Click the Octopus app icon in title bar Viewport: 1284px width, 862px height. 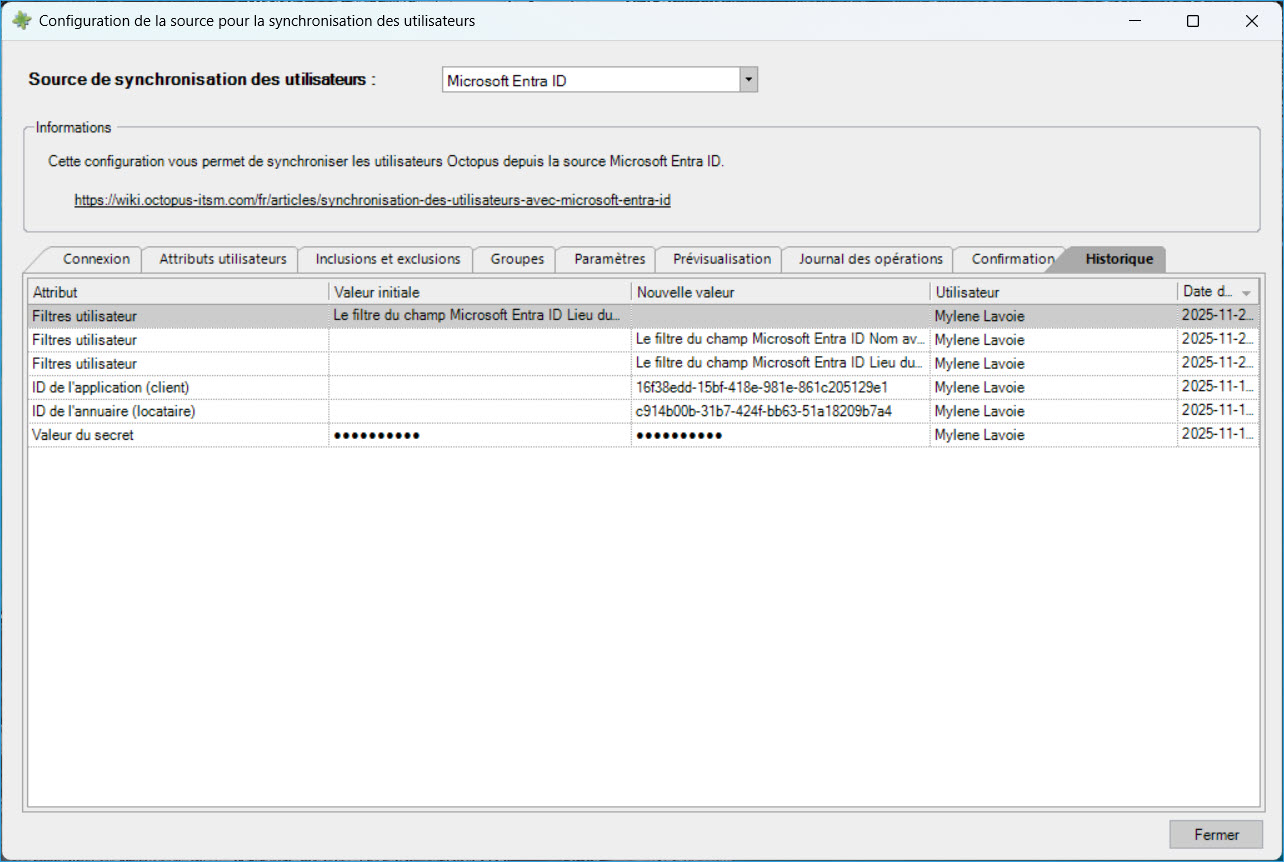(x=21, y=21)
